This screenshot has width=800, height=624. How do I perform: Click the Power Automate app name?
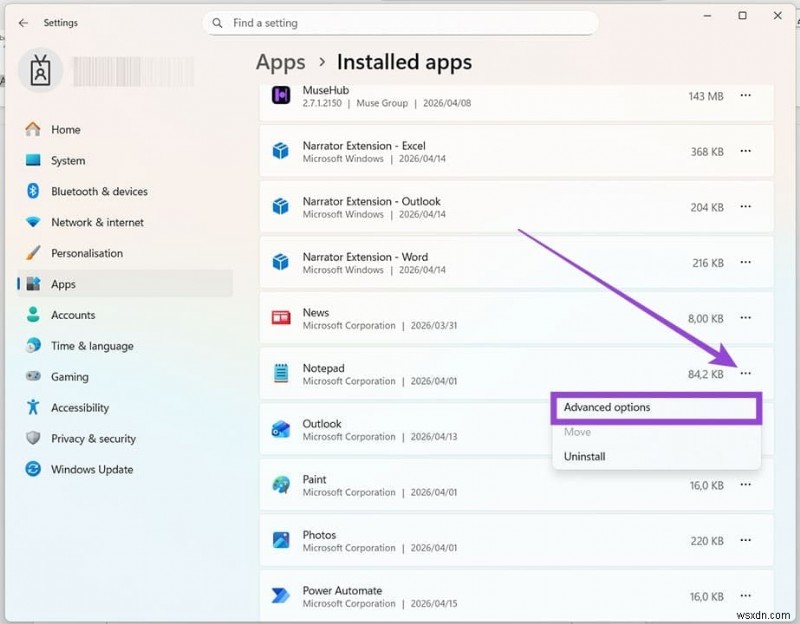342,590
